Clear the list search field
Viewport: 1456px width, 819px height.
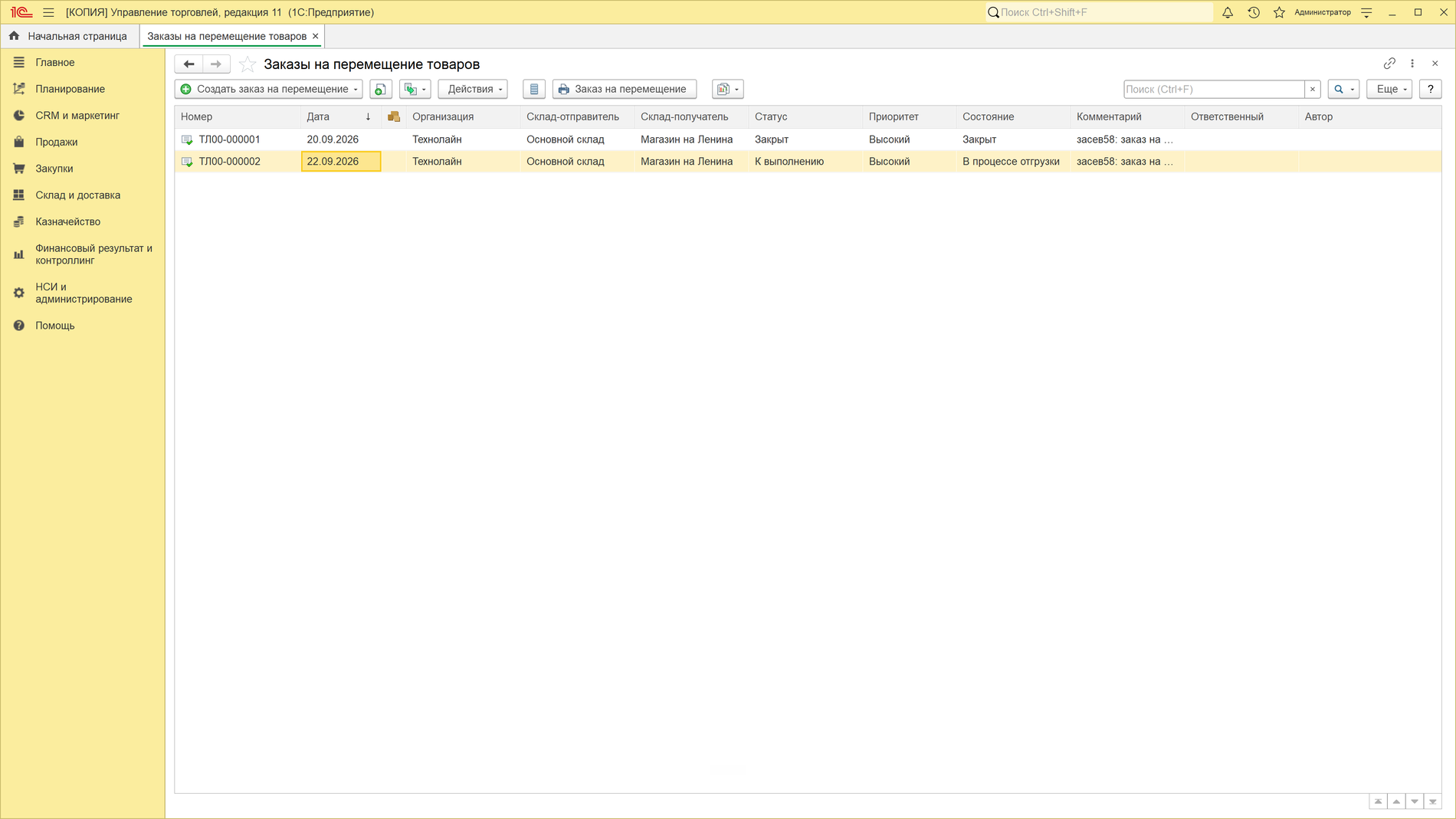click(1313, 90)
